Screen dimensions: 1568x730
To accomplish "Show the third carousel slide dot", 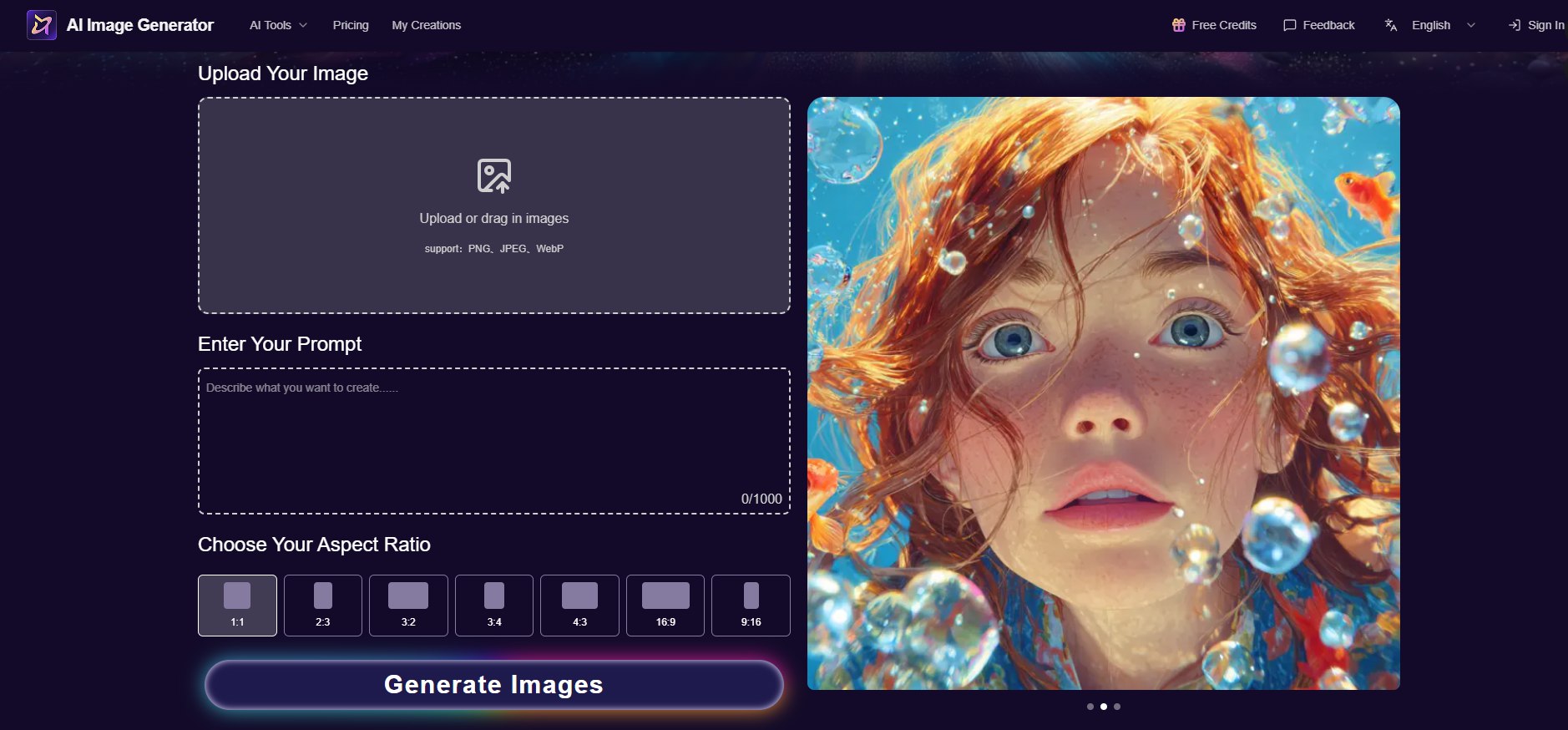I will pyautogui.click(x=1117, y=707).
